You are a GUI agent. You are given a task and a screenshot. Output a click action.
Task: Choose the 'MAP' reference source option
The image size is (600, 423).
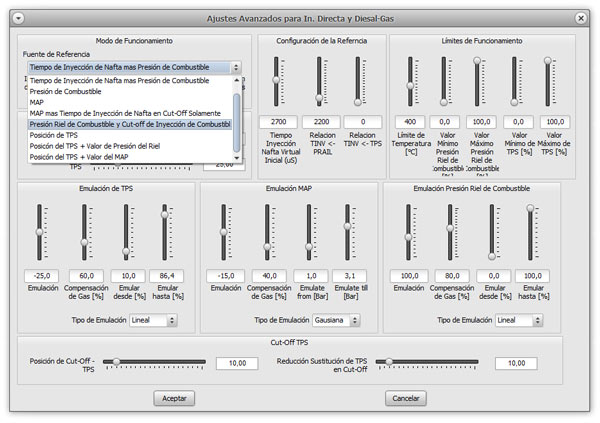tap(38, 102)
